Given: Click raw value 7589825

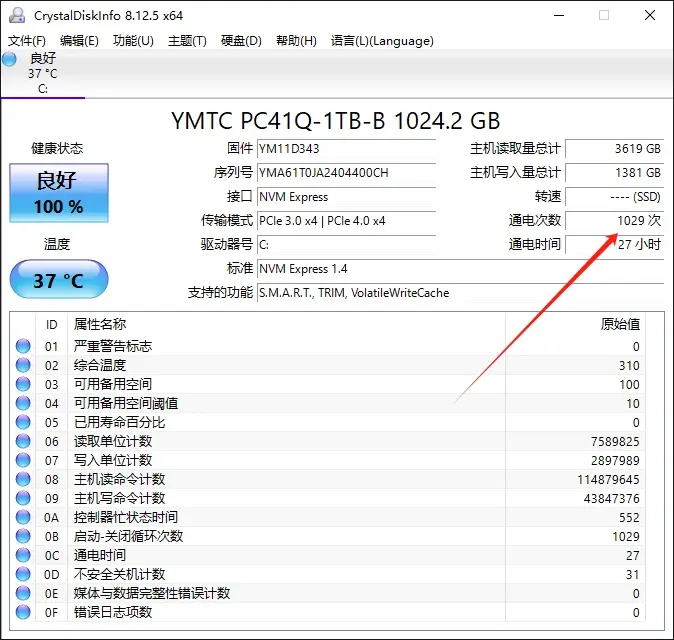Looking at the screenshot, I should [x=615, y=441].
